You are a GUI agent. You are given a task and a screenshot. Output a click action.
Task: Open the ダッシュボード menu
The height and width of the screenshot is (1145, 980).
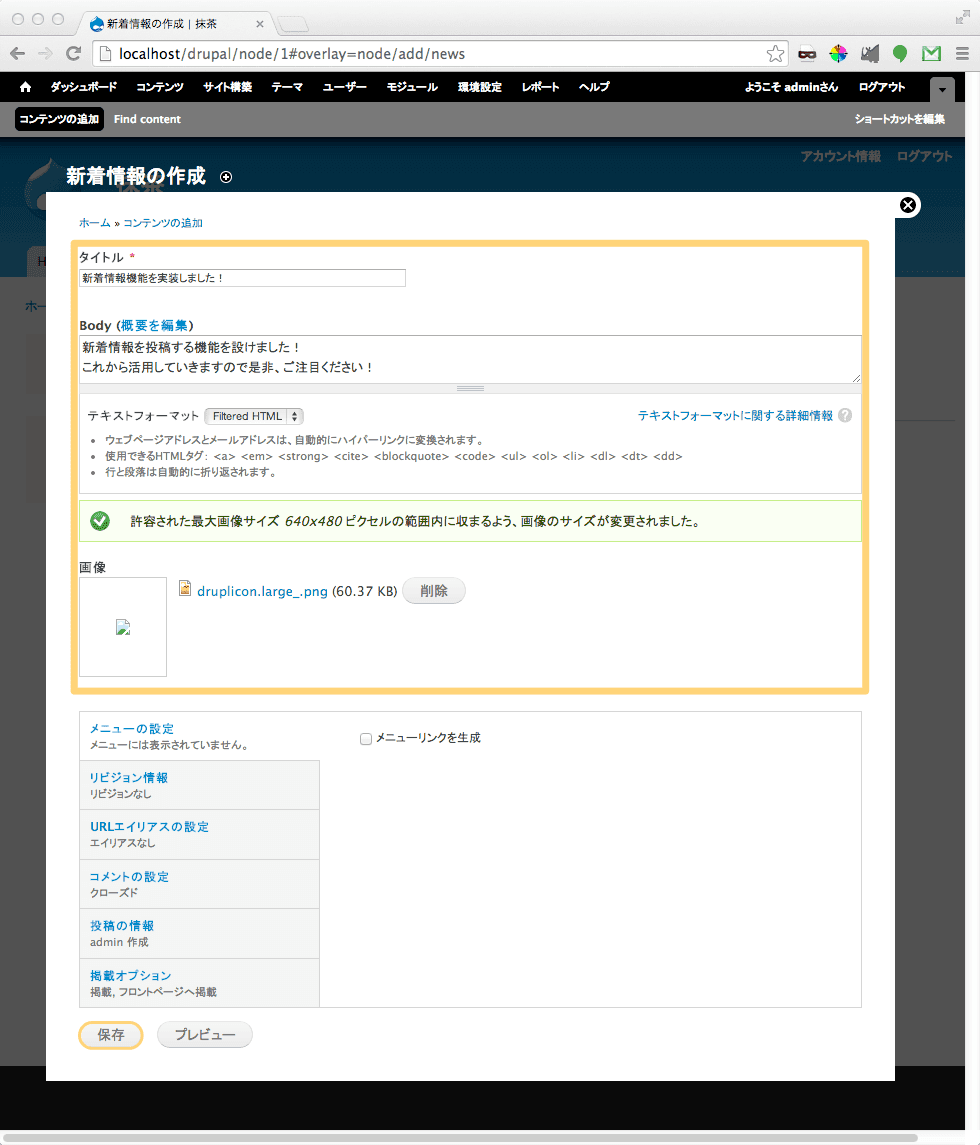tap(83, 87)
